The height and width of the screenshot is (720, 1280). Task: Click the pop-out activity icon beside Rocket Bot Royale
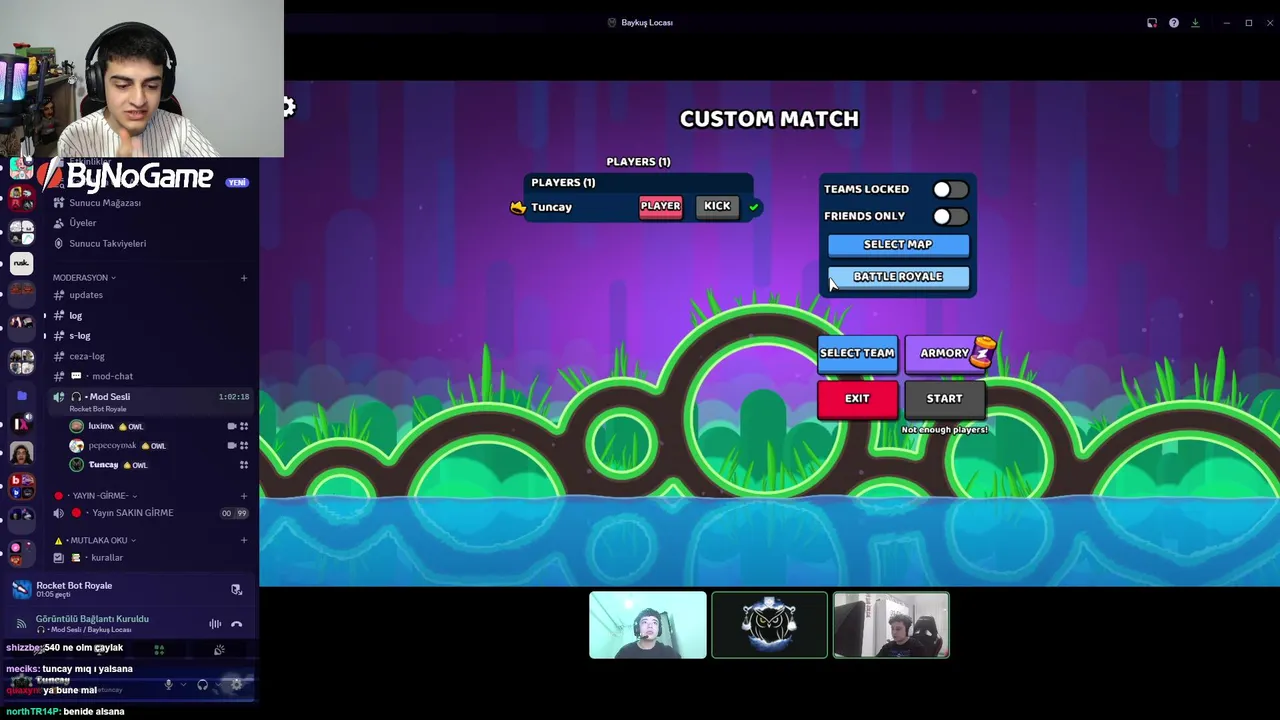[x=236, y=589]
